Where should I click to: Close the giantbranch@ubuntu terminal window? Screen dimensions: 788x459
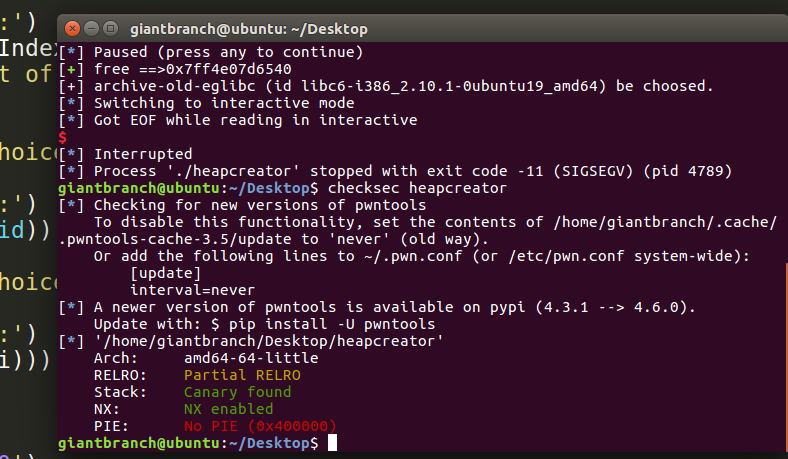[72, 29]
